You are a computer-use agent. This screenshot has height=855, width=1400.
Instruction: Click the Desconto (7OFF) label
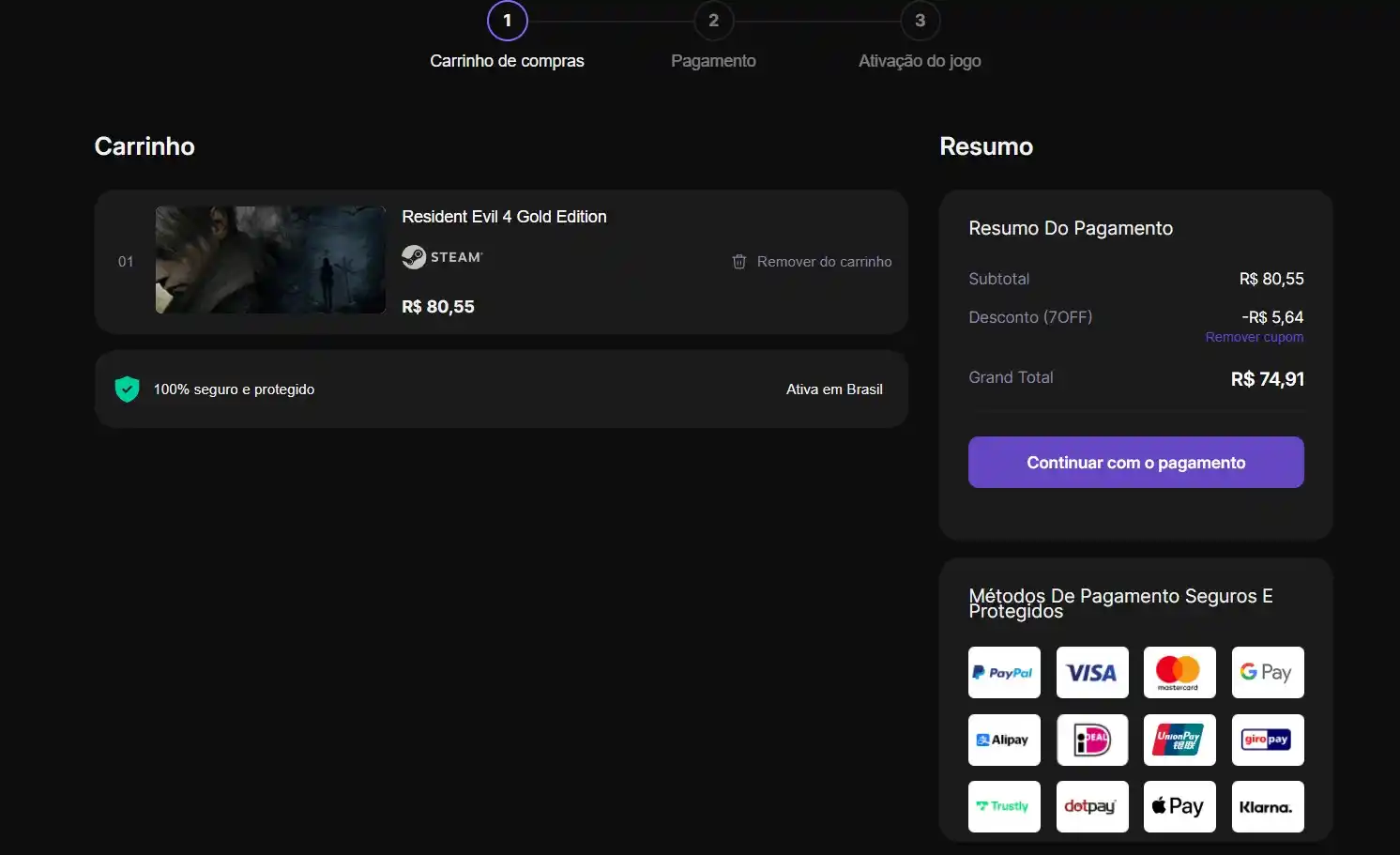point(1030,317)
